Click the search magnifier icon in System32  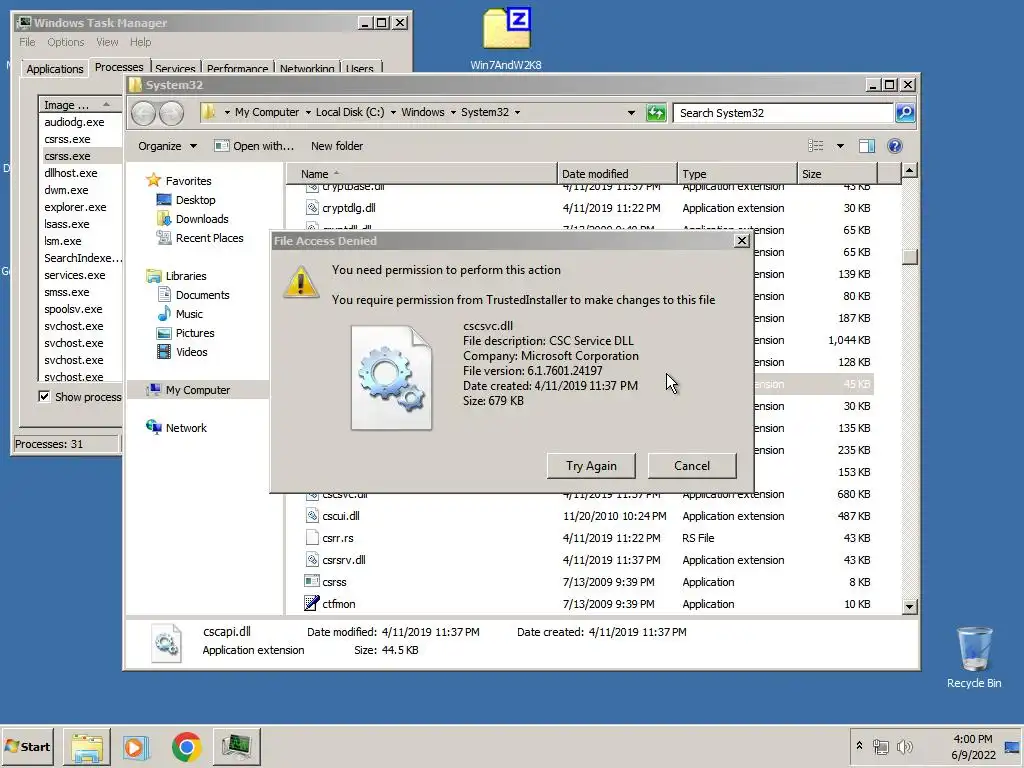pos(905,113)
